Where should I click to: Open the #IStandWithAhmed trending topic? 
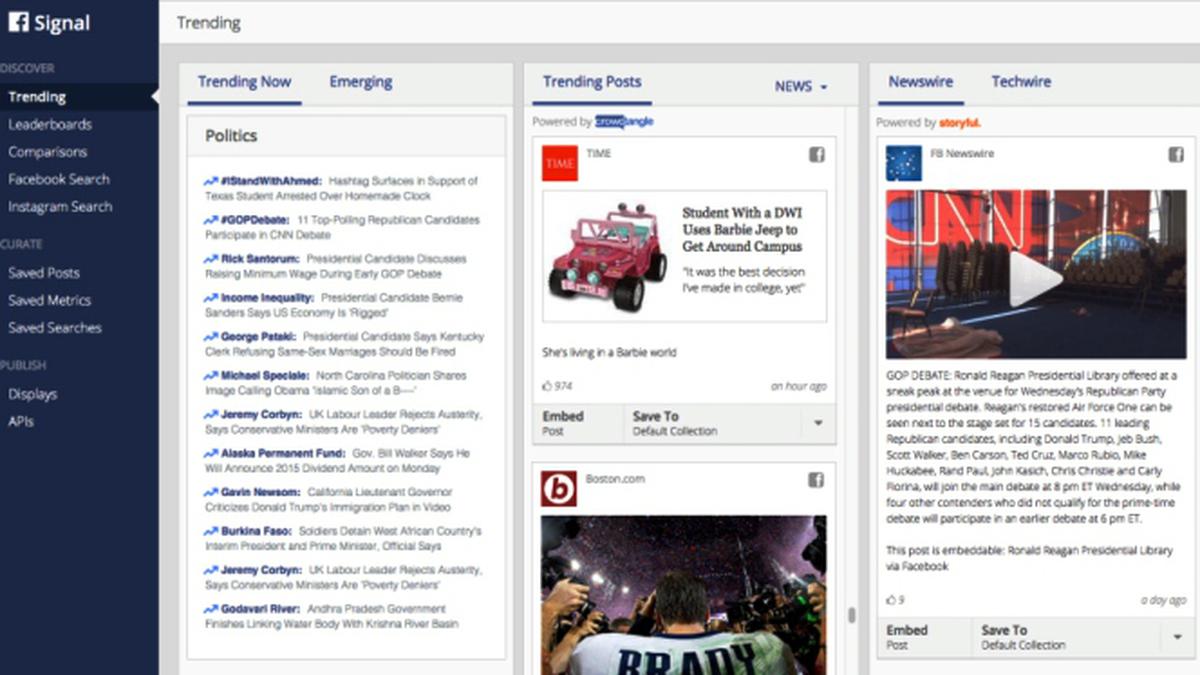[x=264, y=182]
